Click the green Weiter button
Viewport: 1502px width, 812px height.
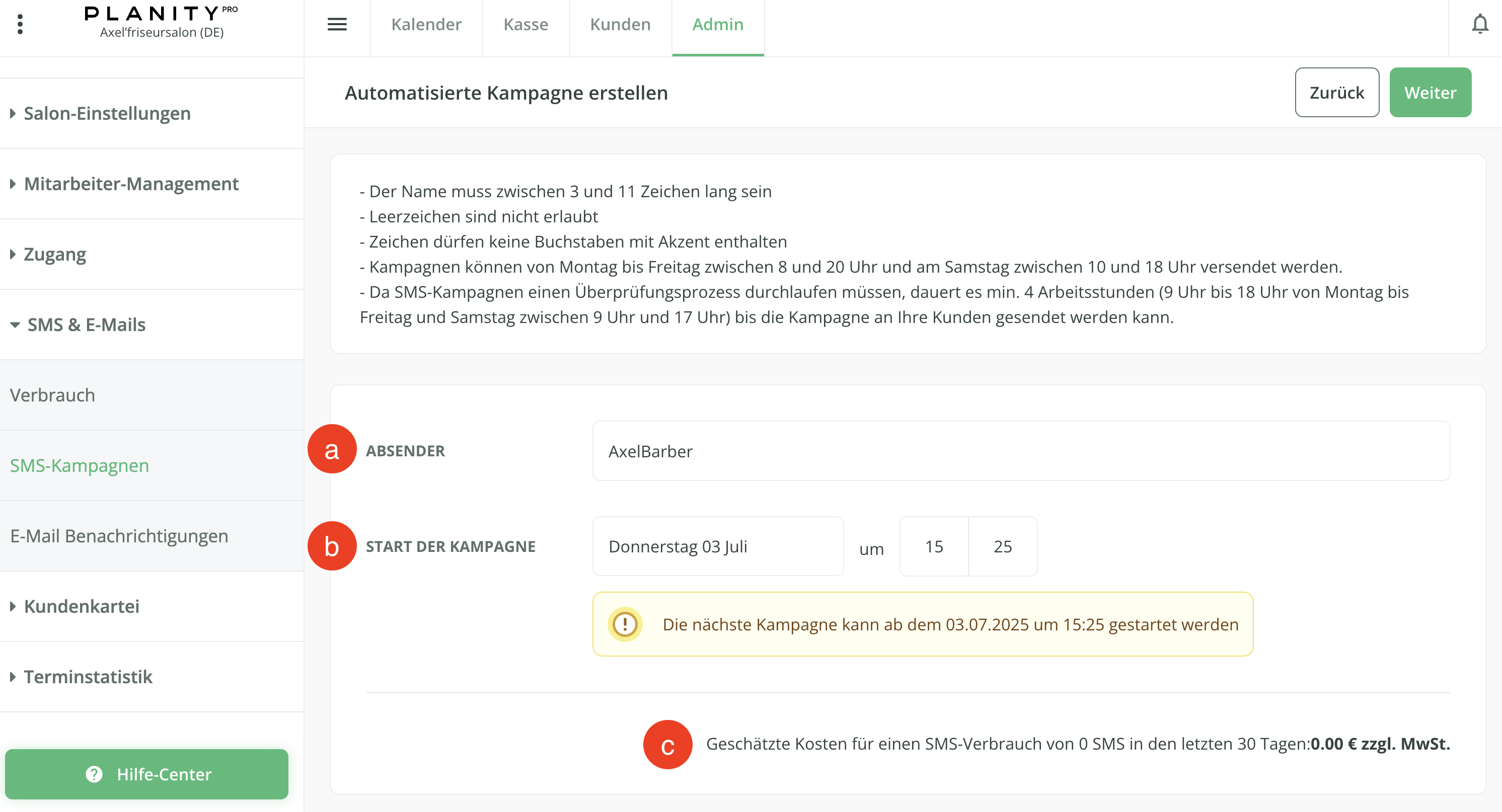click(1430, 92)
